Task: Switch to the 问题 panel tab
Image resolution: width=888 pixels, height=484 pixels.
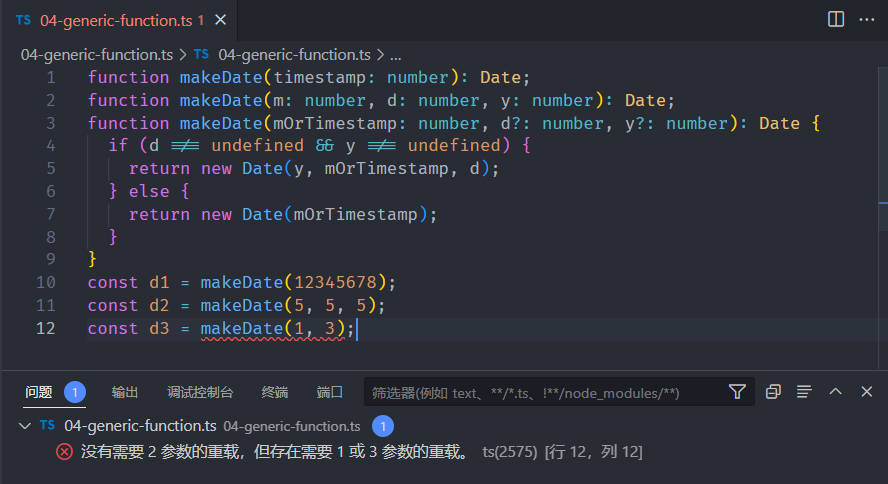Action: (39, 392)
